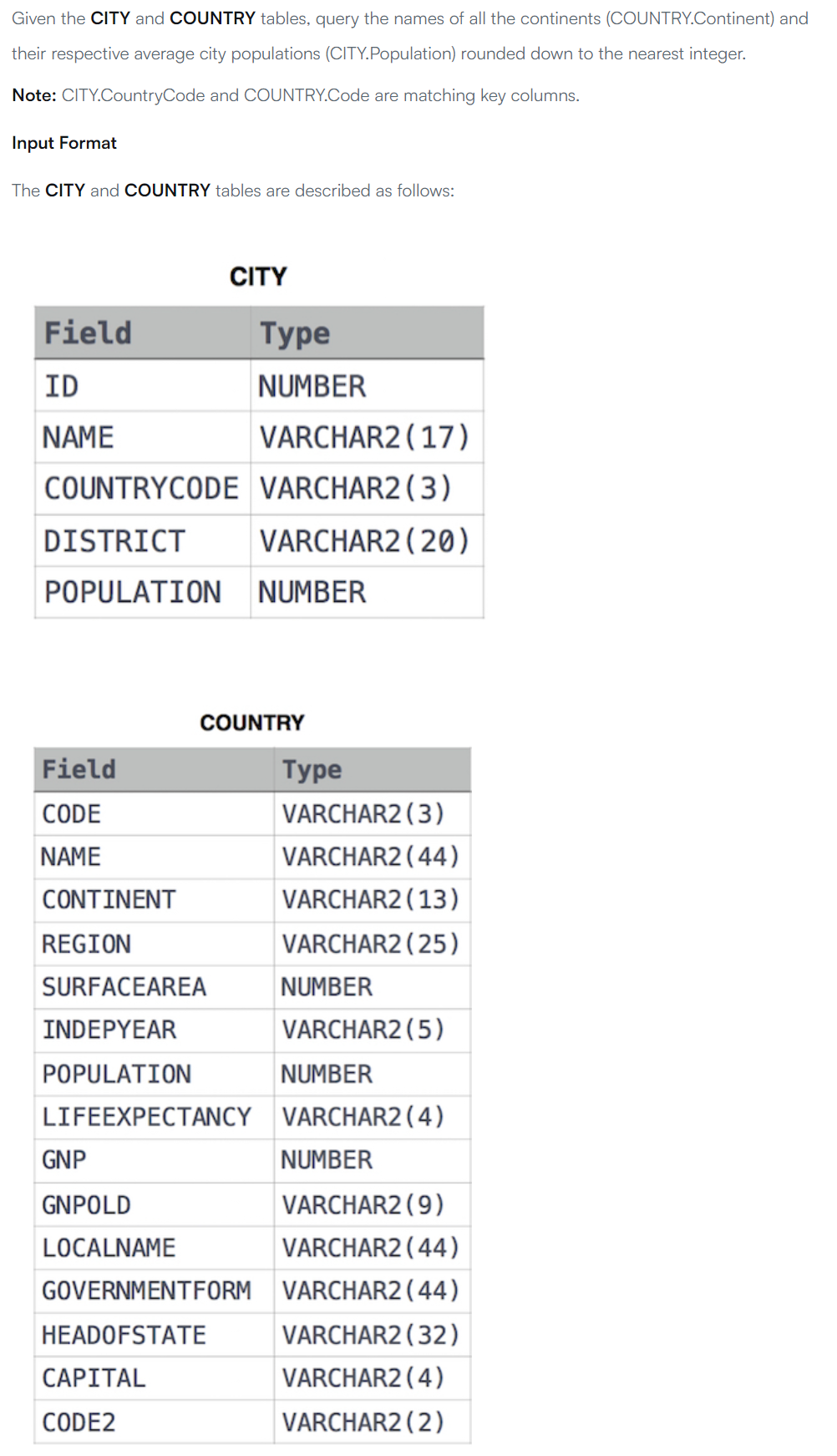Select the SURFACEAREA field cell
The image size is (837, 1456).
[154, 987]
